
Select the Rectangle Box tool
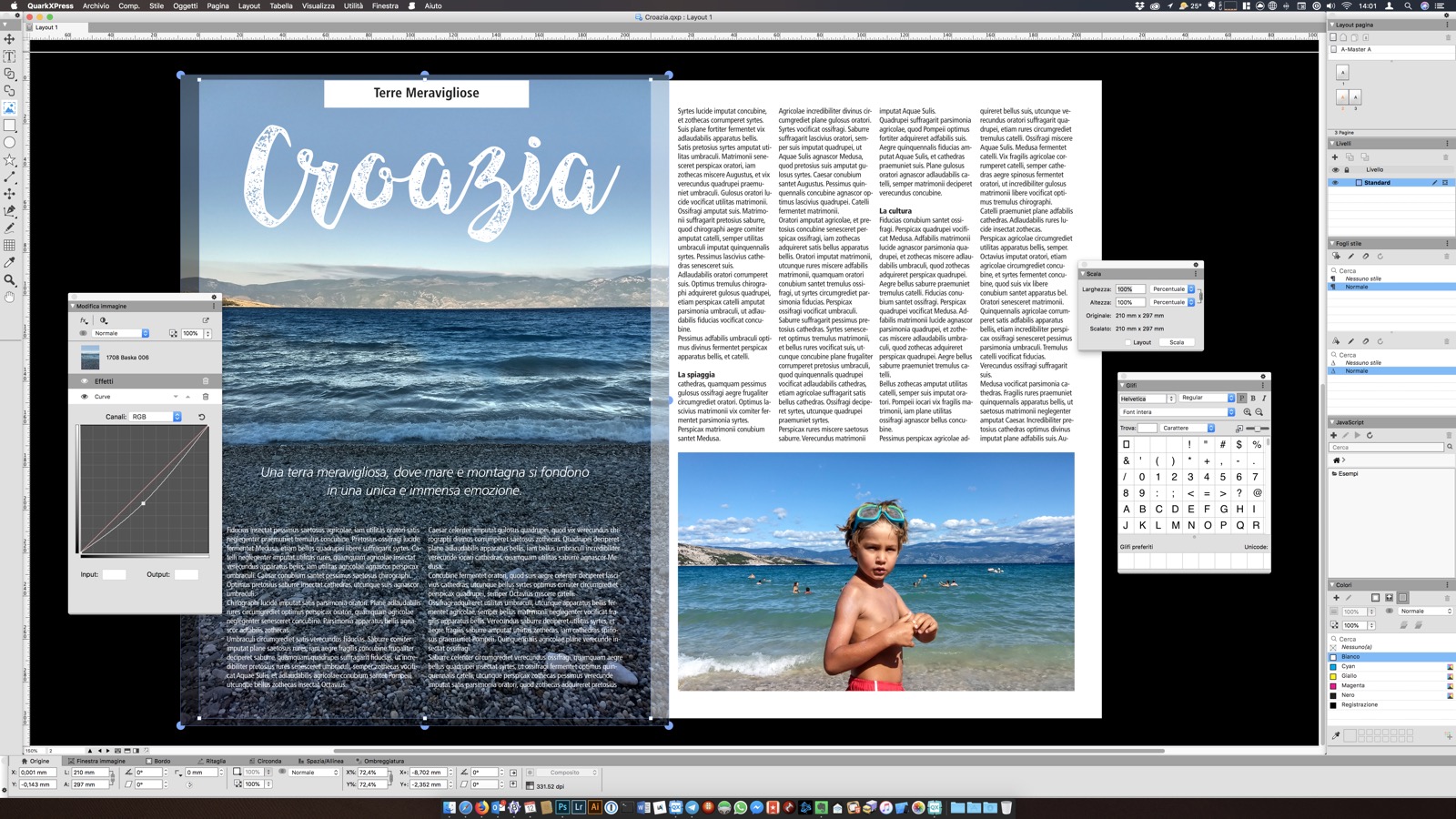10,125
